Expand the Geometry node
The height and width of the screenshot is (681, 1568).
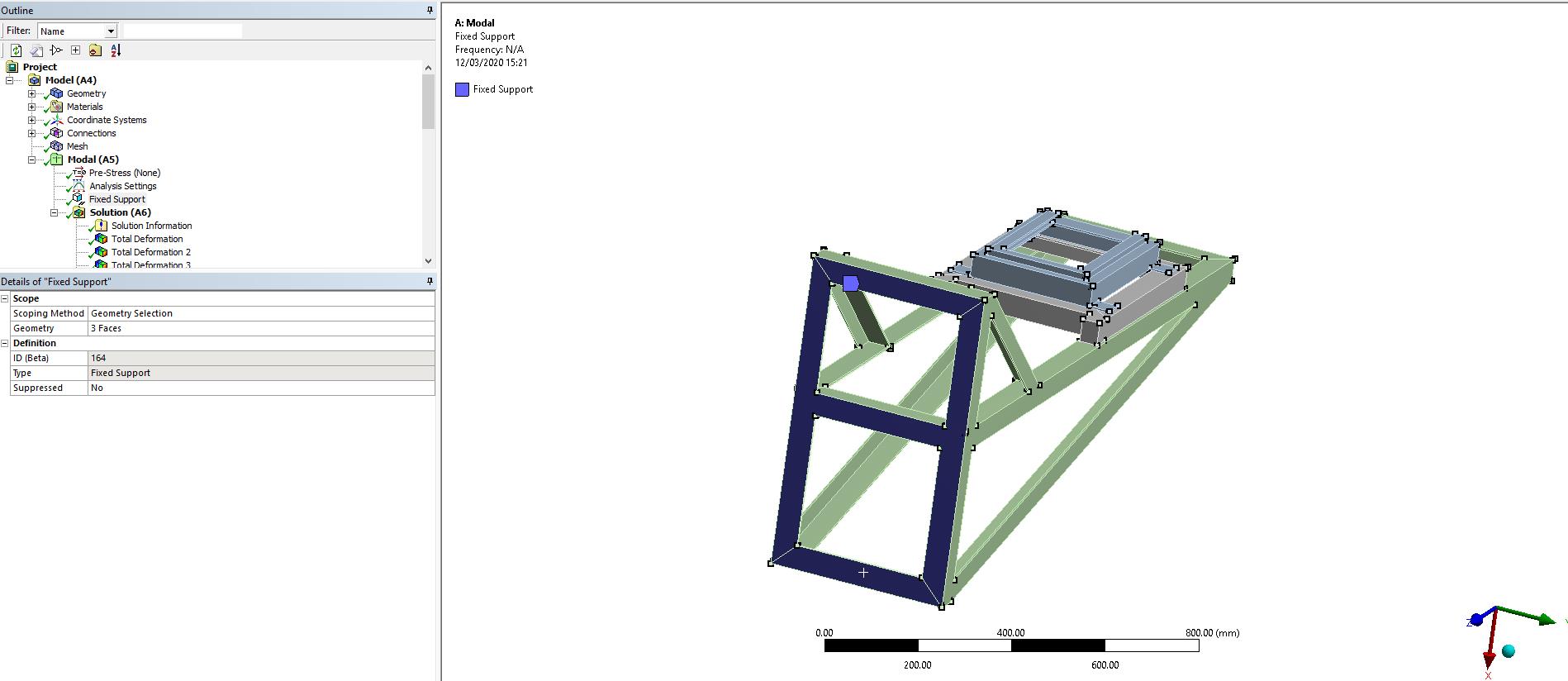tap(32, 93)
